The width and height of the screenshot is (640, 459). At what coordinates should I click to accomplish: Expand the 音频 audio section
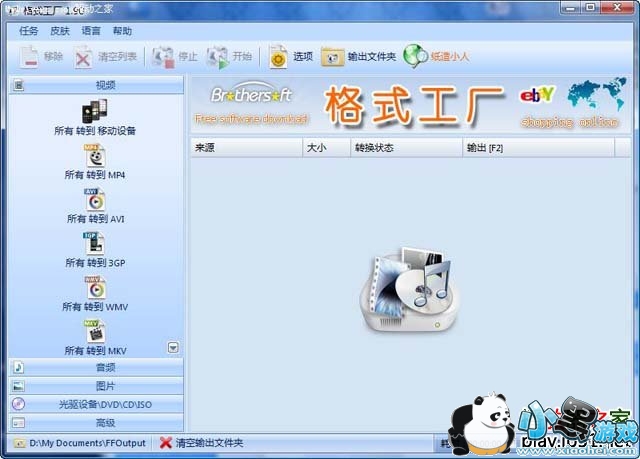[x=96, y=367]
